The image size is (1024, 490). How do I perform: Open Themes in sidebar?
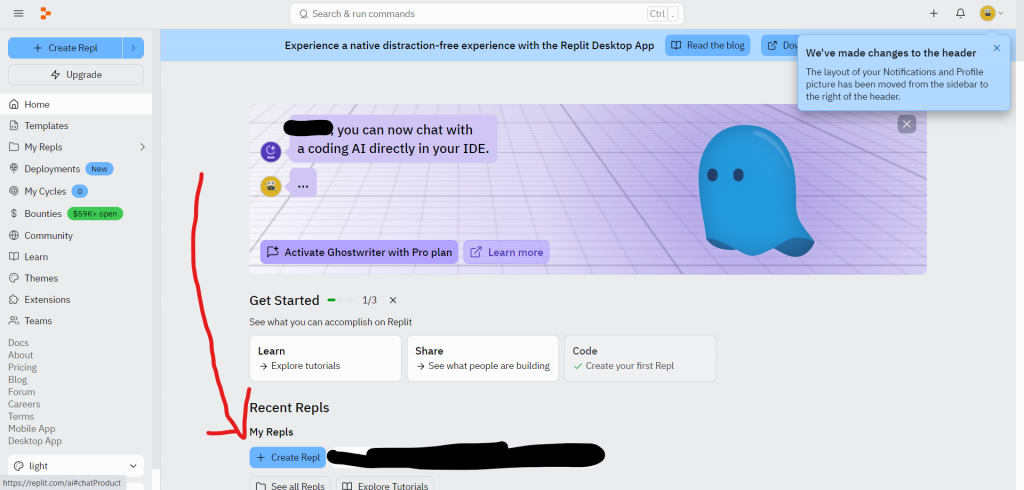pos(76,278)
